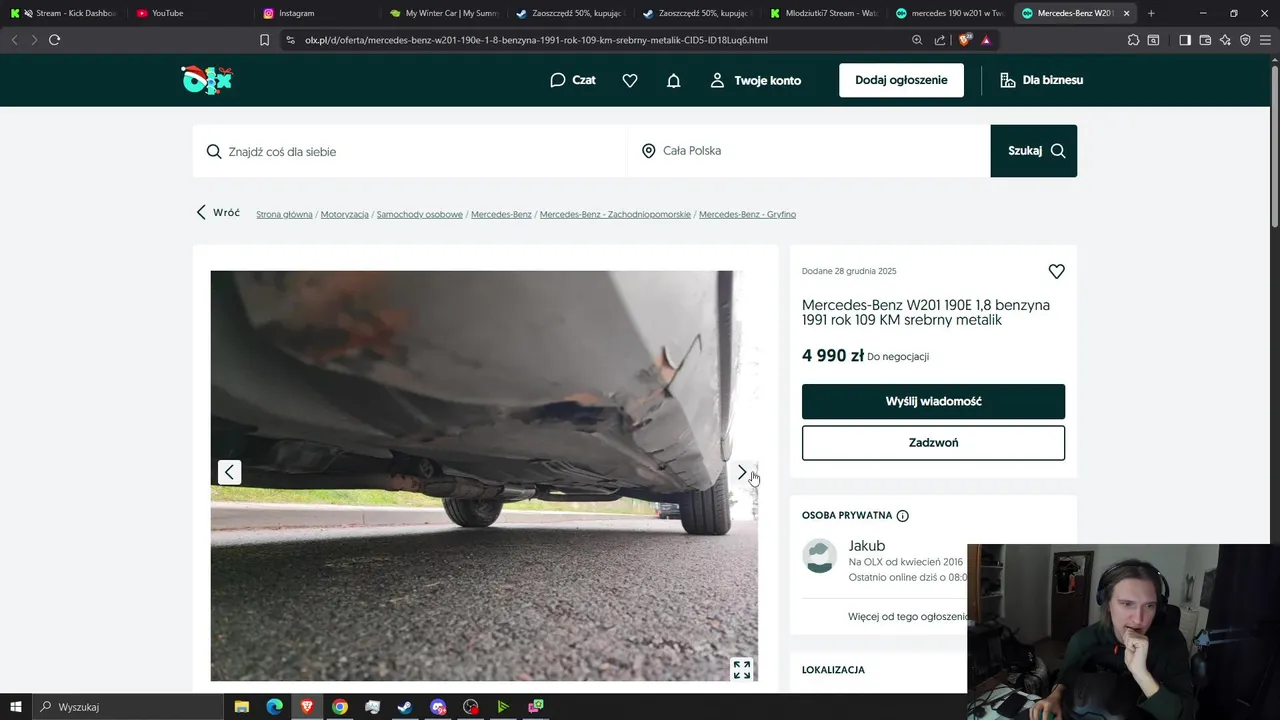
Task: Open favorites heart in header
Action: point(630,80)
